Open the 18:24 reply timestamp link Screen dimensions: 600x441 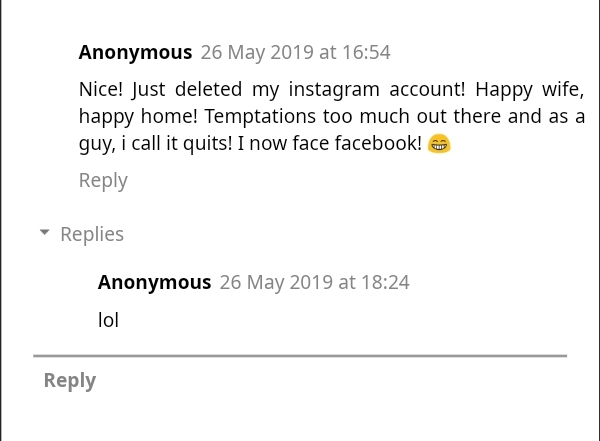pos(314,282)
